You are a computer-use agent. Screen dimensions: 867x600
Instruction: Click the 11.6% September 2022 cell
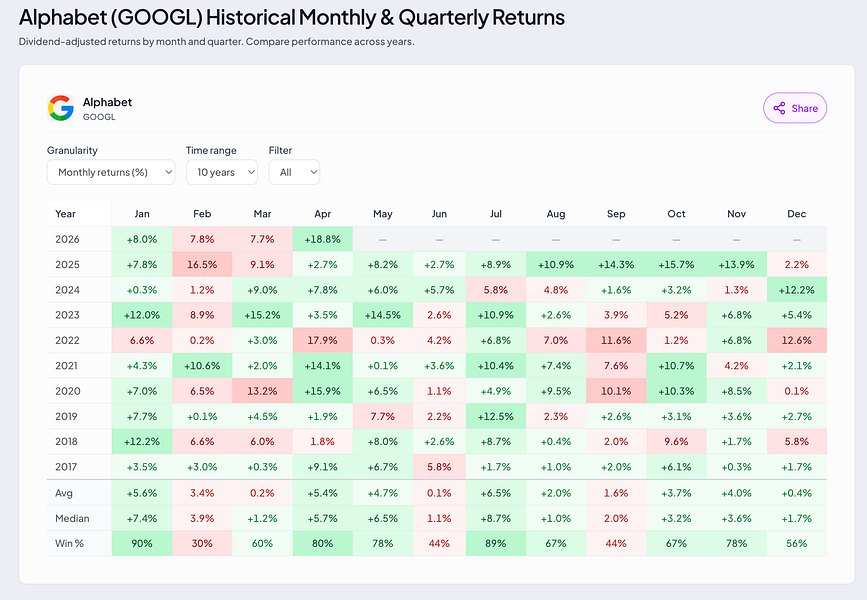point(617,341)
